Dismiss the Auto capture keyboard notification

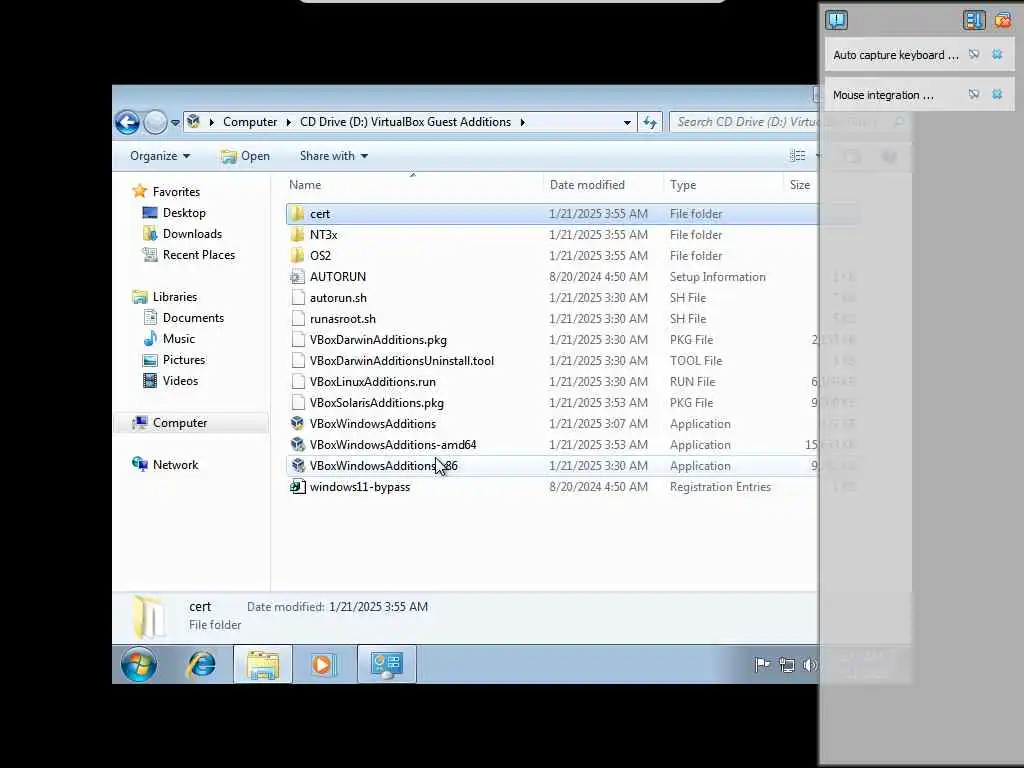click(x=997, y=54)
